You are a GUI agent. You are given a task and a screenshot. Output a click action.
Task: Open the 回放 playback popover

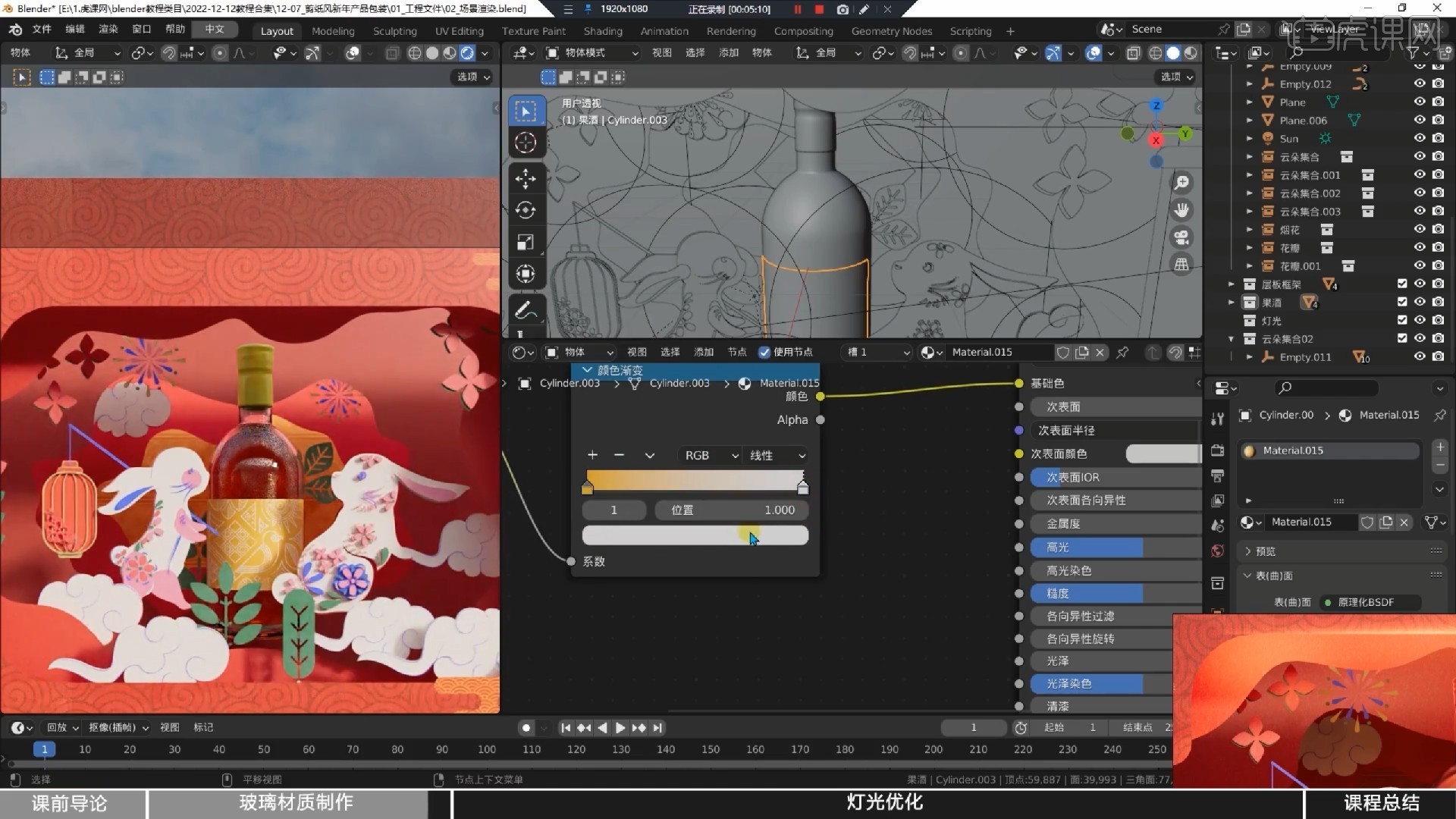[61, 727]
